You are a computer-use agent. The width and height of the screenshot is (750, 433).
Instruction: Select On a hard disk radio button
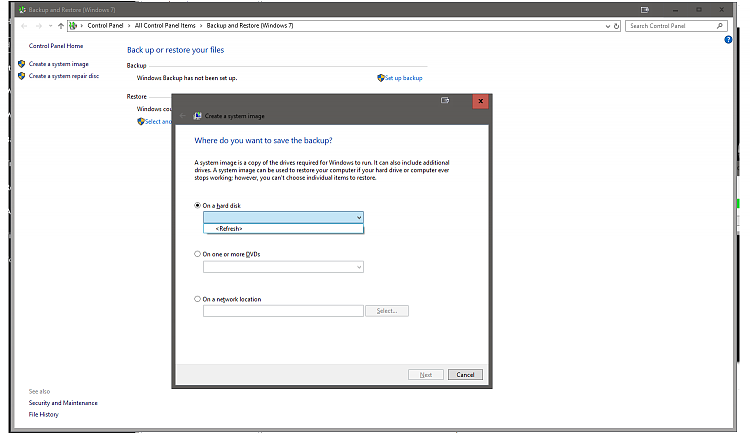197,205
